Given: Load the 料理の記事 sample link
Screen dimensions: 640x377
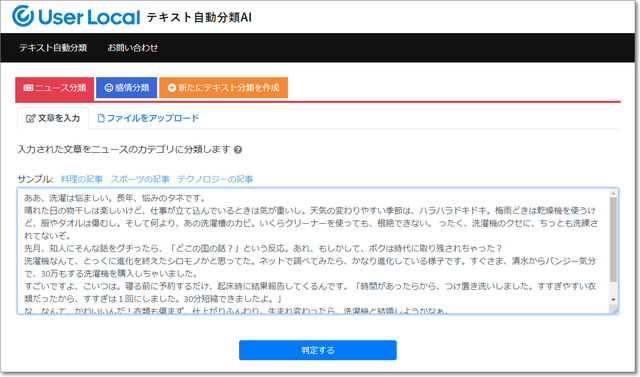Looking at the screenshot, I should coord(82,179).
